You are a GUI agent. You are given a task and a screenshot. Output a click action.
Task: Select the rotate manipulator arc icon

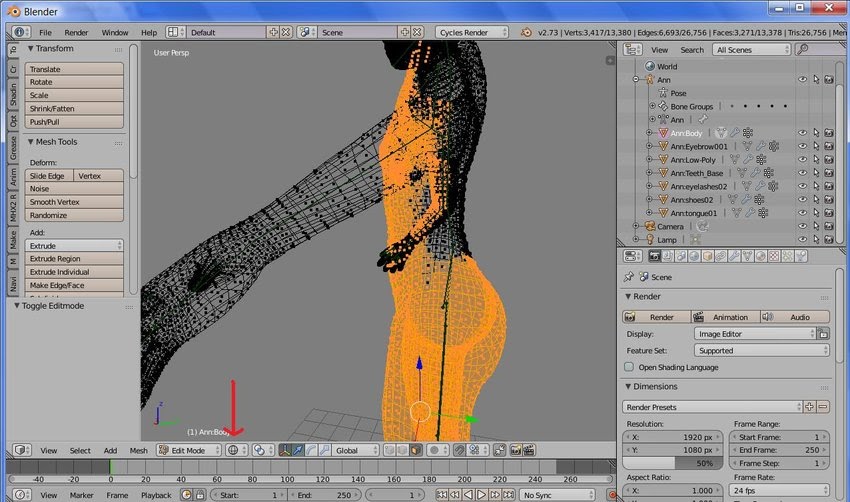(x=311, y=450)
